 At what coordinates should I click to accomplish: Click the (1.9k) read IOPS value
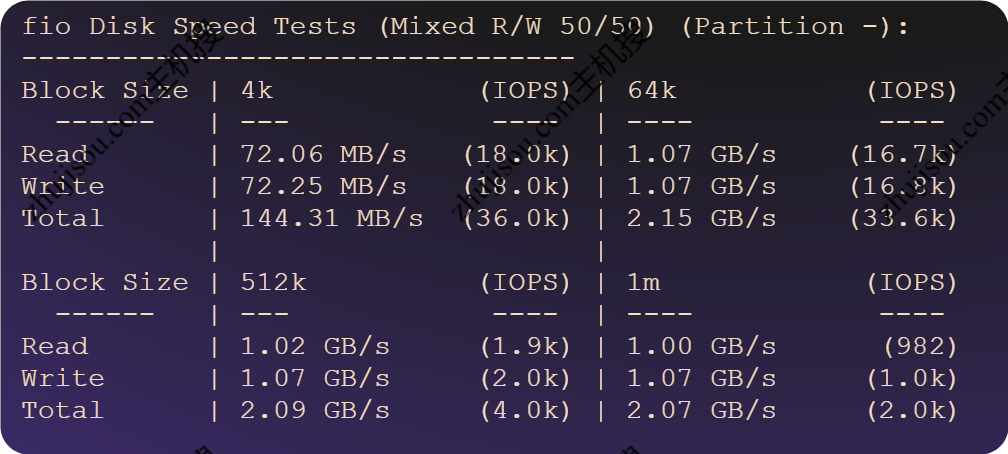[525, 347]
